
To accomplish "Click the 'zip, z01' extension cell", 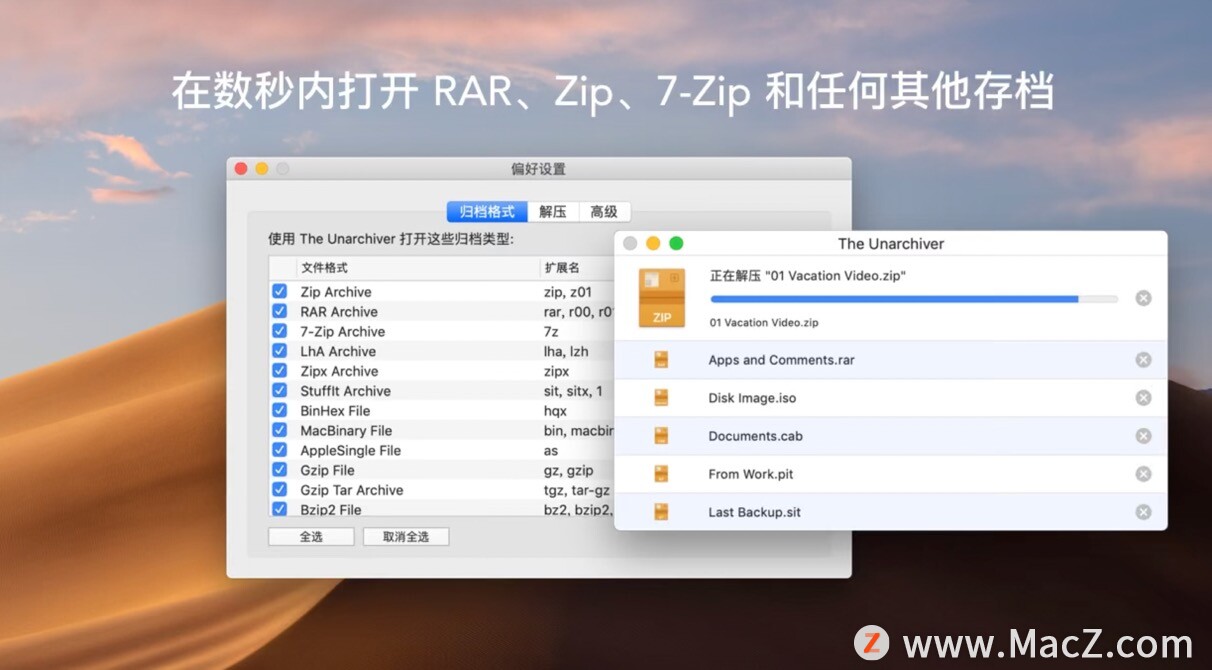I will 568,292.
